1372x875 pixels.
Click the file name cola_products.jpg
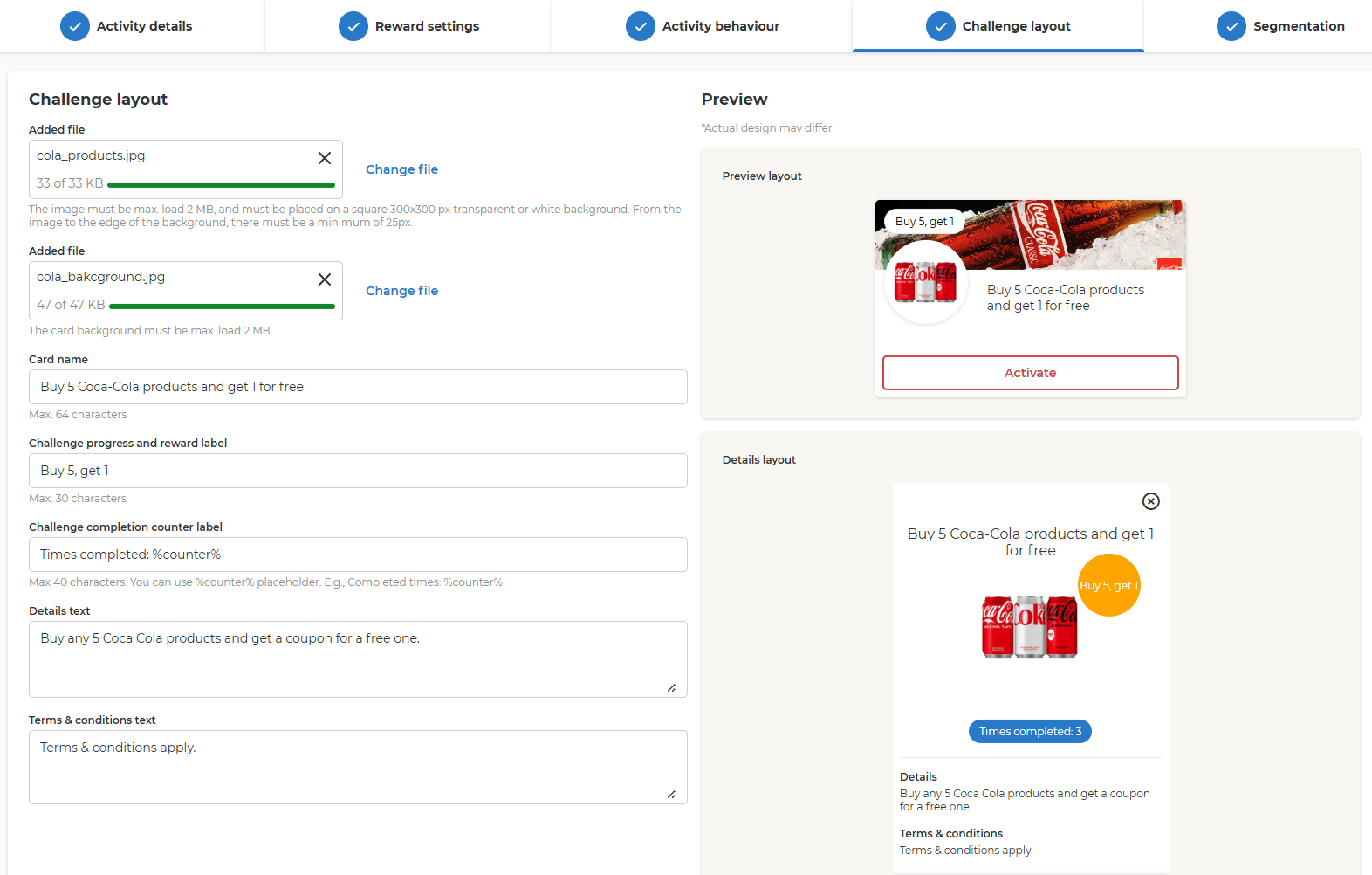click(91, 155)
